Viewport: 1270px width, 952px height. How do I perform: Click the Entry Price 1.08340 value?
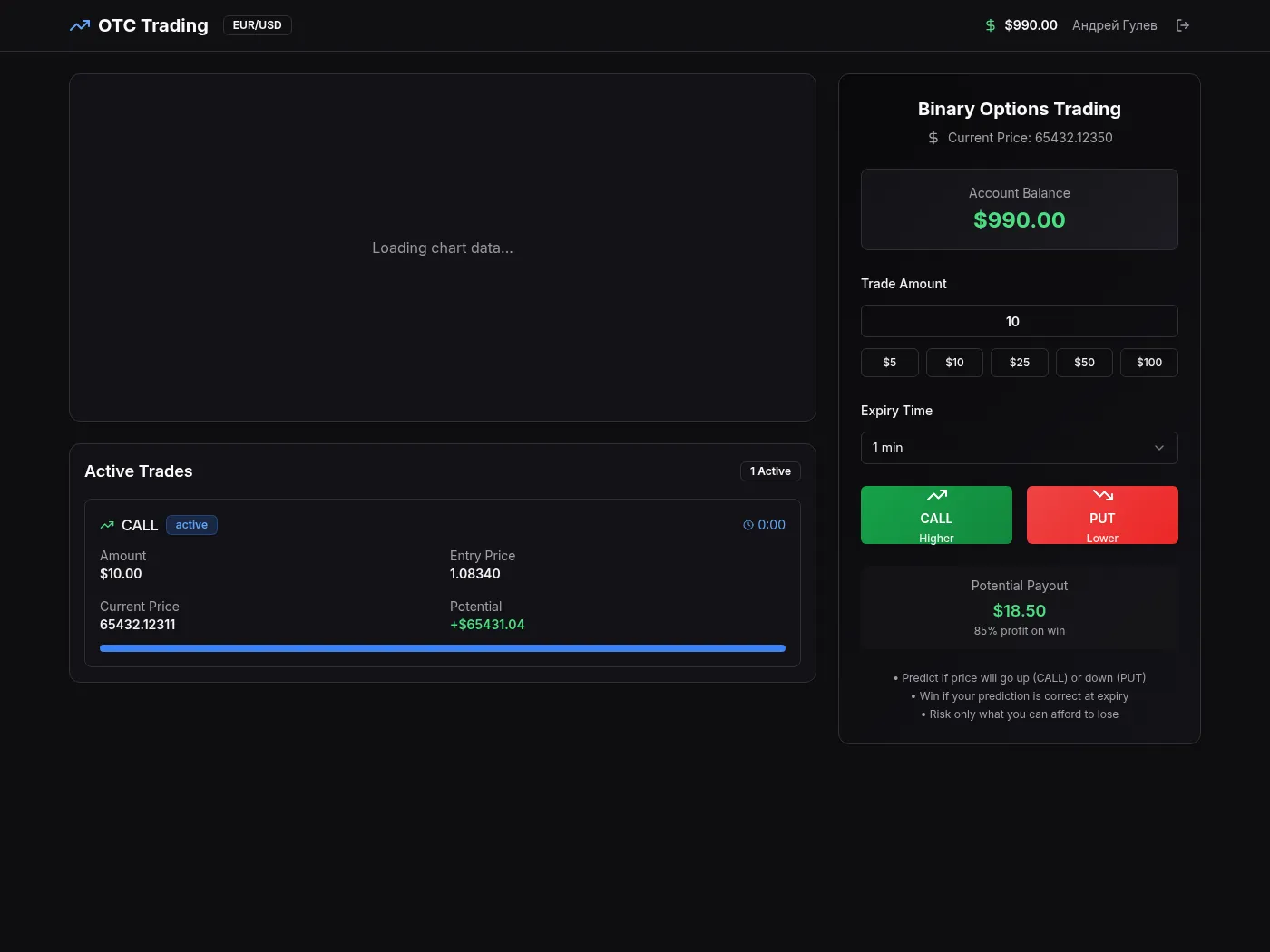475,574
